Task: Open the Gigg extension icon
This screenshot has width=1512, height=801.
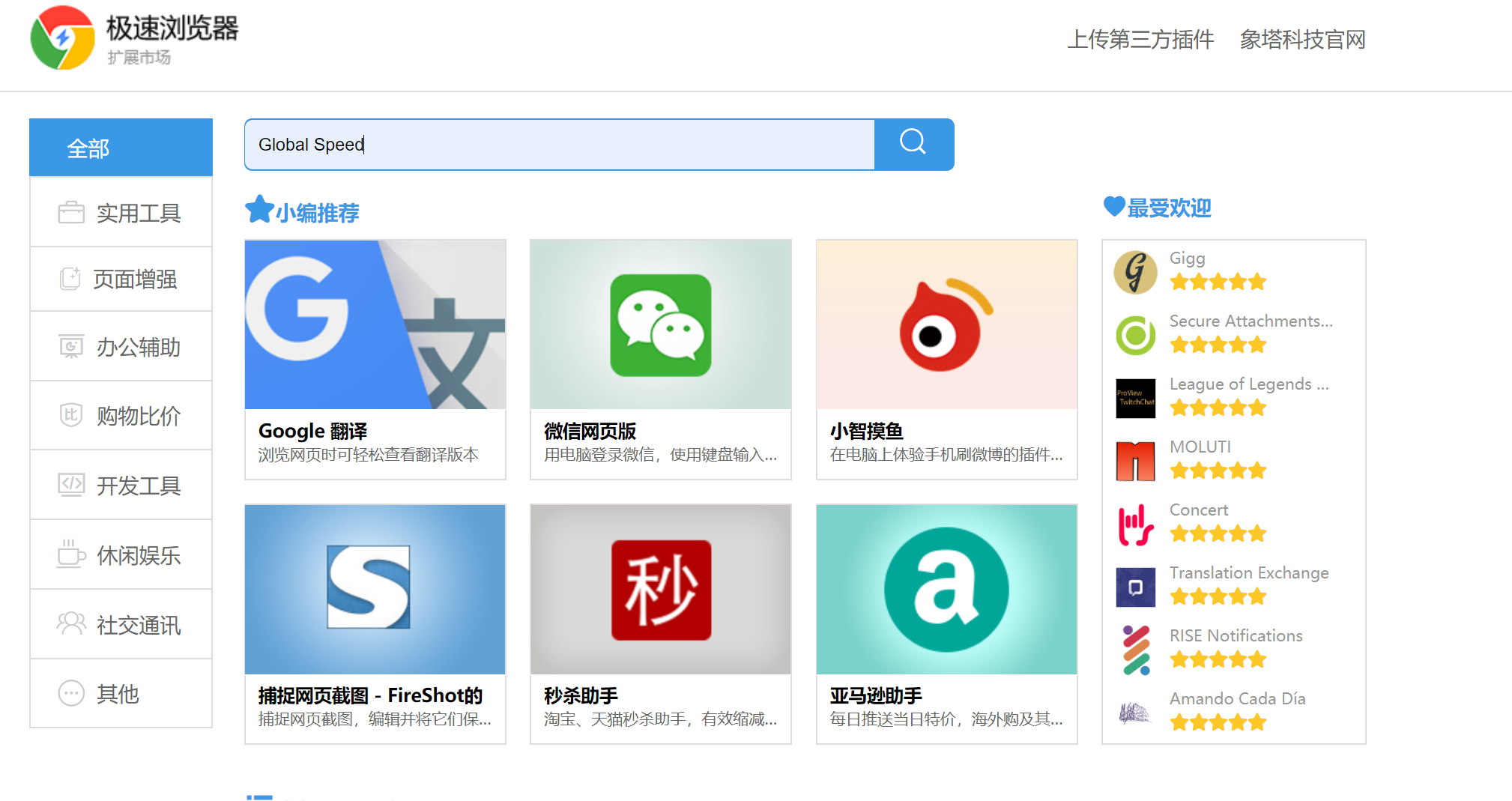Action: (1135, 272)
